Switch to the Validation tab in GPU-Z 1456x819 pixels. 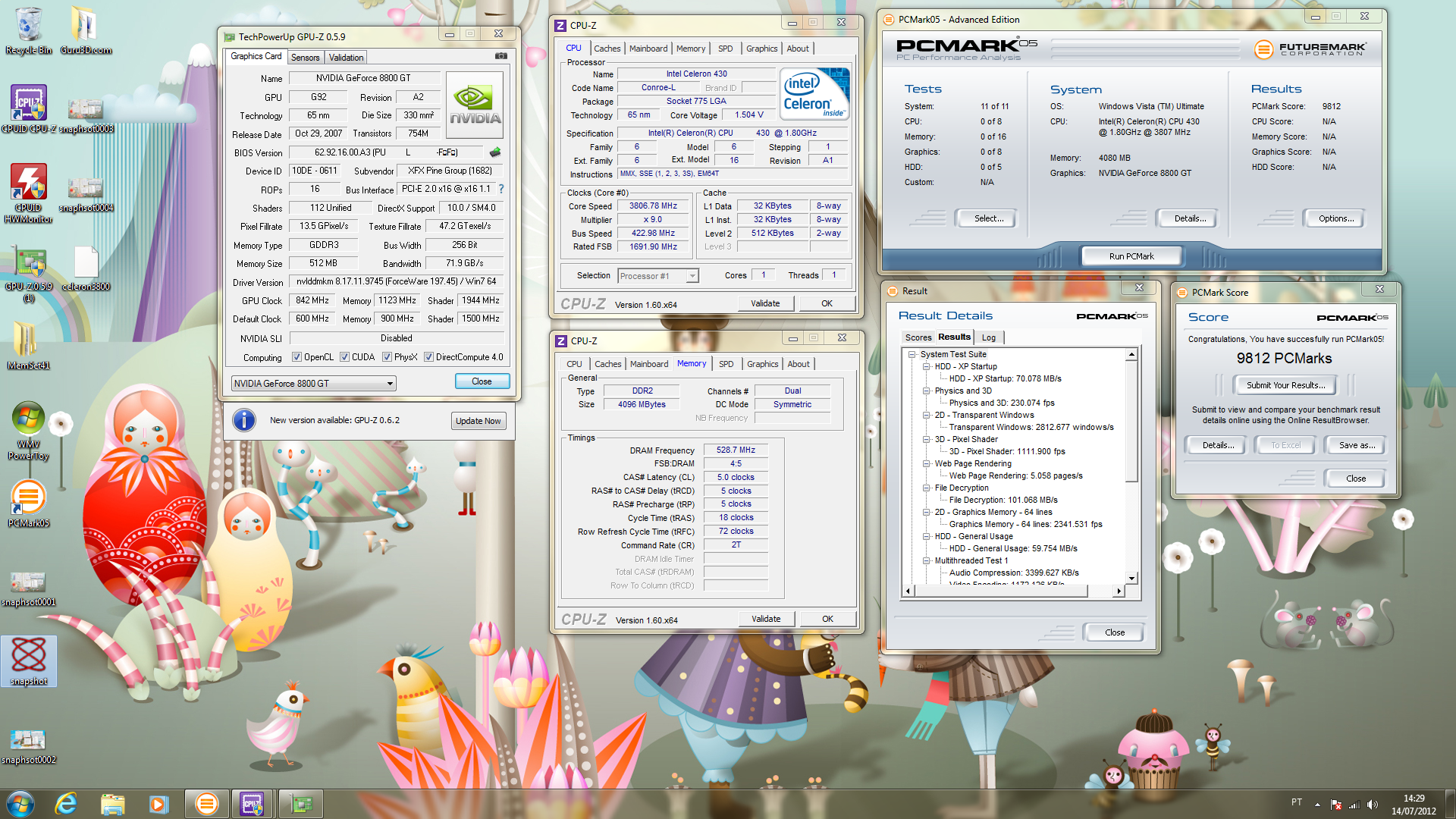click(346, 58)
